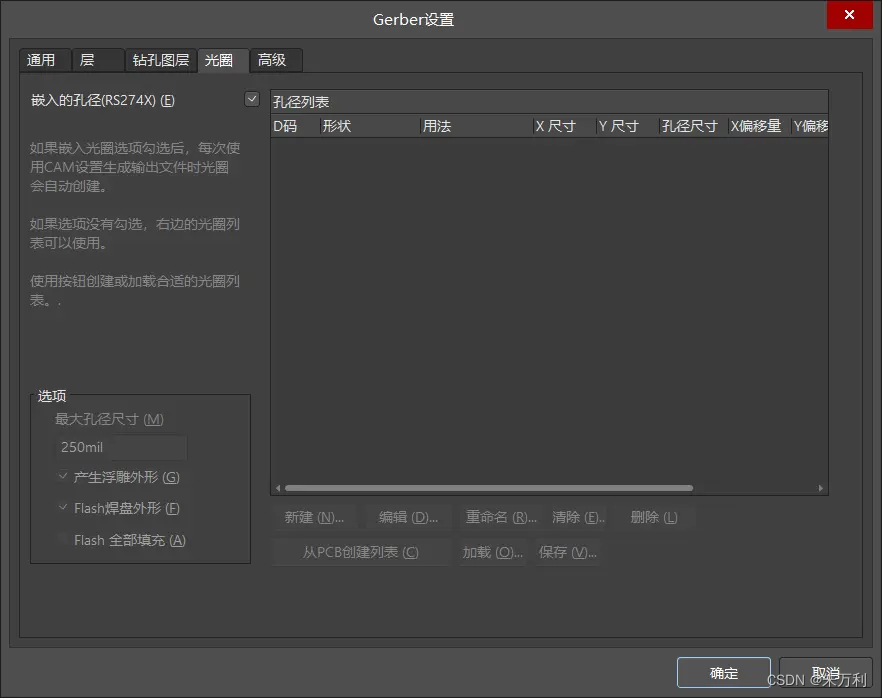Viewport: 882px width, 698px height.
Task: Click the 加载 button to load apertures
Action: point(494,551)
